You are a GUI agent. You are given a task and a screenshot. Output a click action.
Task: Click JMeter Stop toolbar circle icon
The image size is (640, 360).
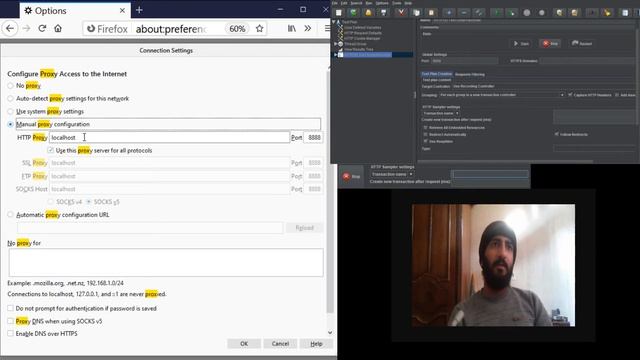pyautogui.click(x=527, y=13)
